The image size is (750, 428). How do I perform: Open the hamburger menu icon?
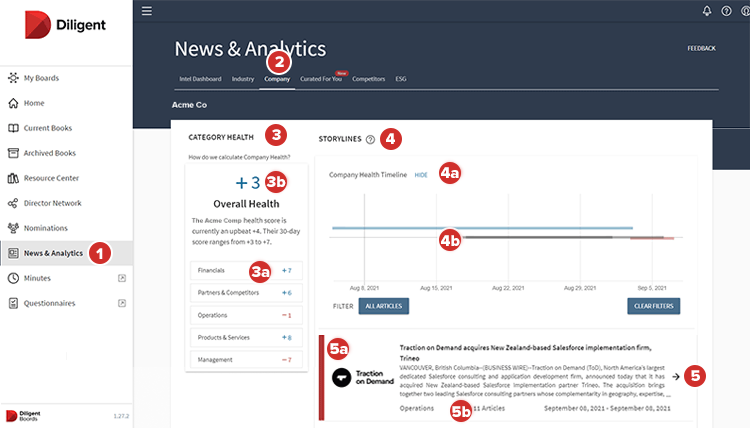147,11
